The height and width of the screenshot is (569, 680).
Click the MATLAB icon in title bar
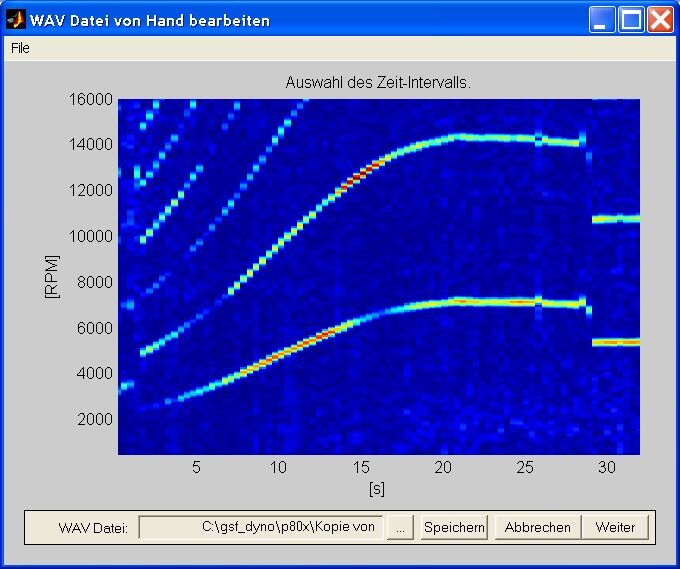(x=15, y=19)
